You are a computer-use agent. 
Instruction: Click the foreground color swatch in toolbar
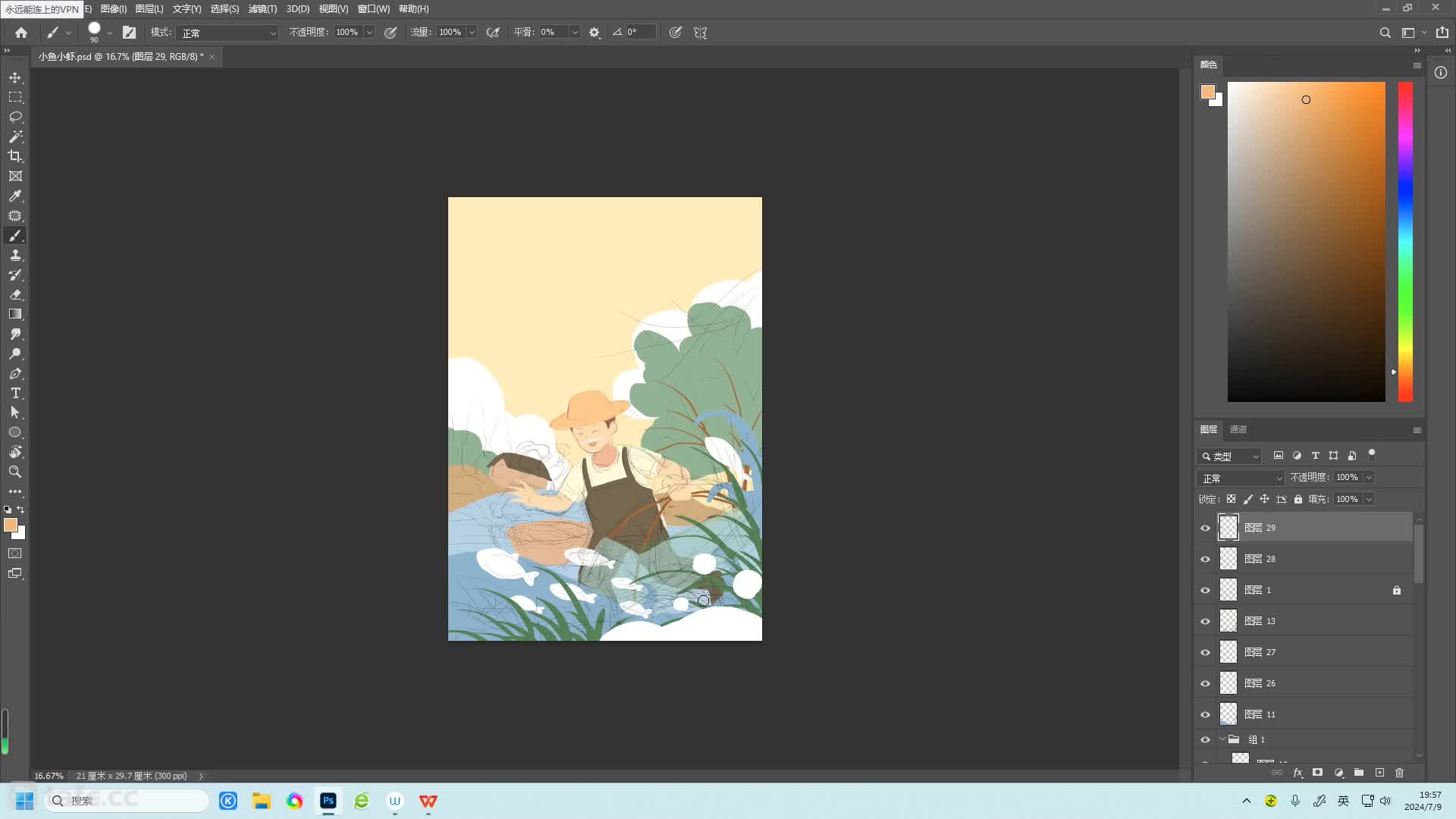coord(11,525)
